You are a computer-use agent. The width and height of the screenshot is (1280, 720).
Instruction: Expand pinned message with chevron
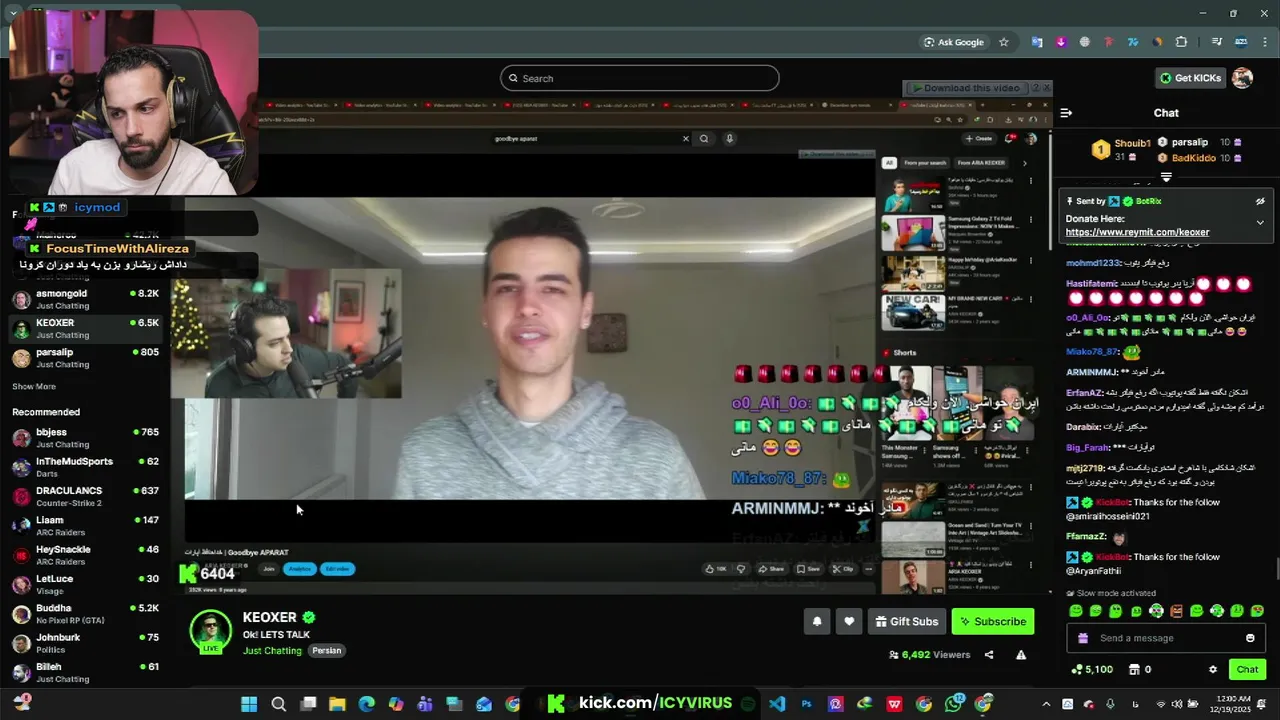point(1260,222)
